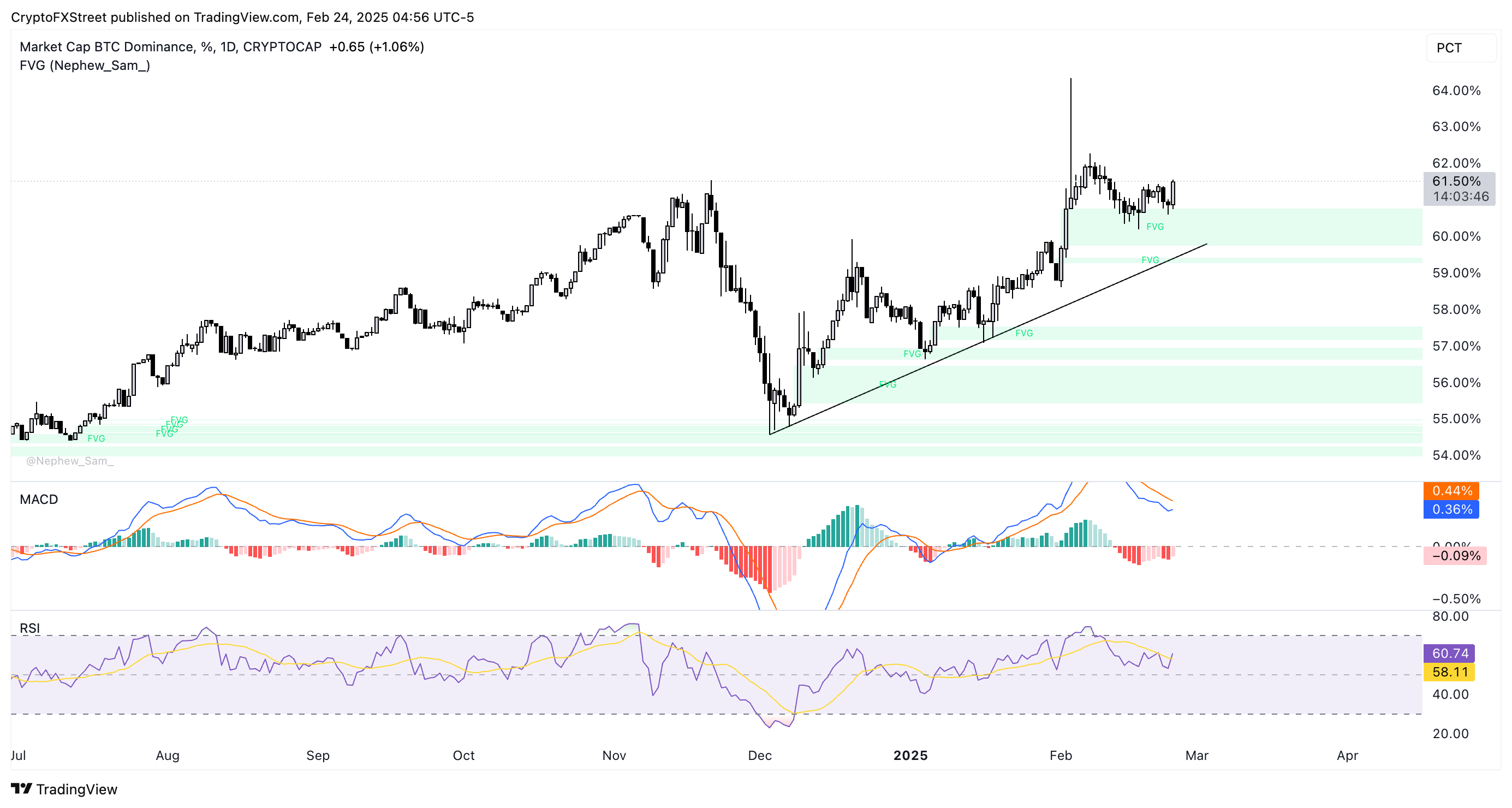Click the 2025 label on time axis

[910, 755]
